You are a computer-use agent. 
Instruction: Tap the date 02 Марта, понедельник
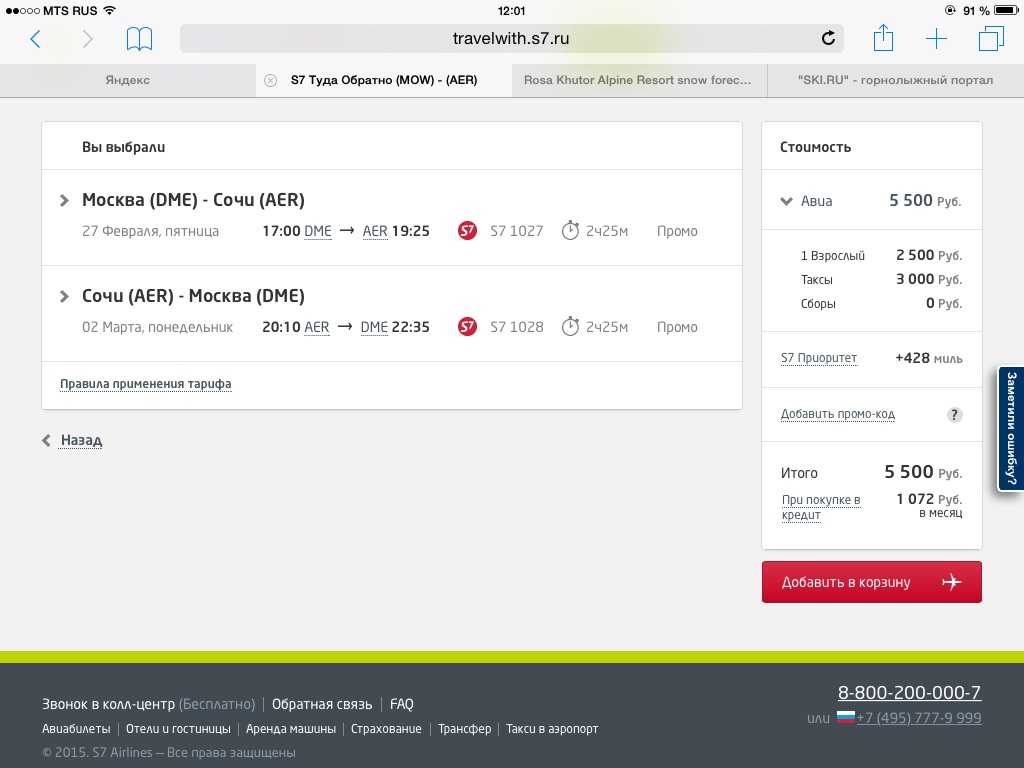[157, 327]
